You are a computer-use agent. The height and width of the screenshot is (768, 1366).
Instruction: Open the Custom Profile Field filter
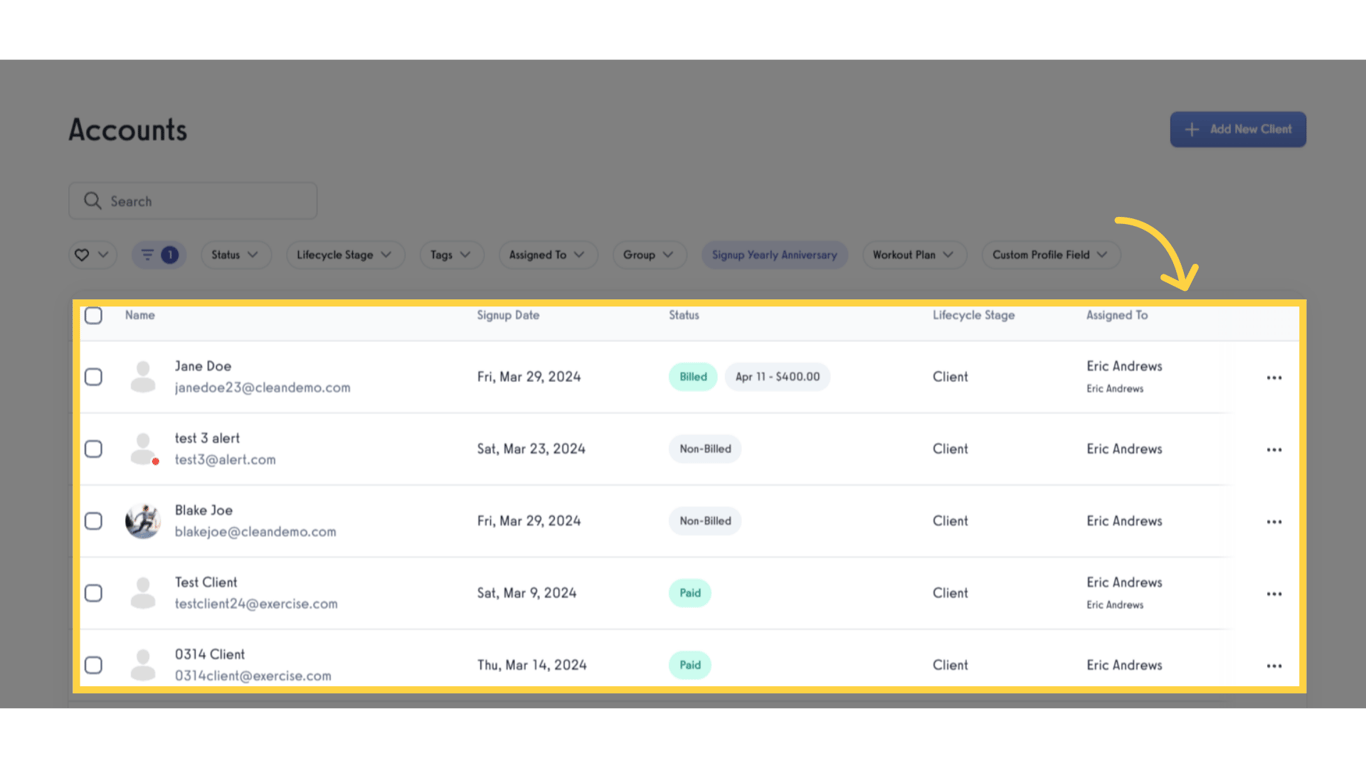coord(1051,255)
